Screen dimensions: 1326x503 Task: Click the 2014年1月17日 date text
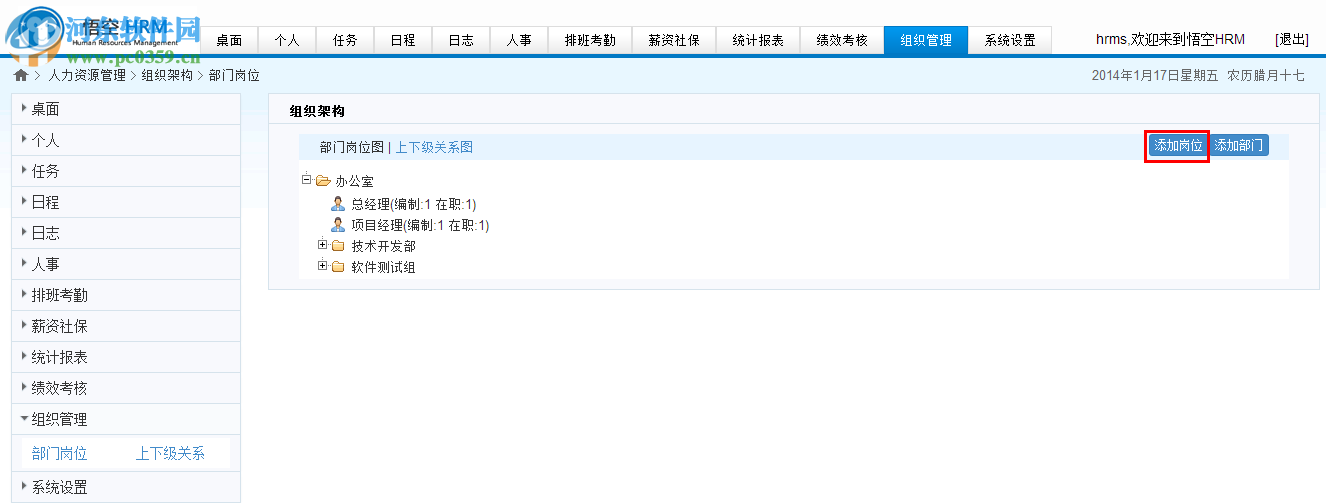tap(1155, 75)
